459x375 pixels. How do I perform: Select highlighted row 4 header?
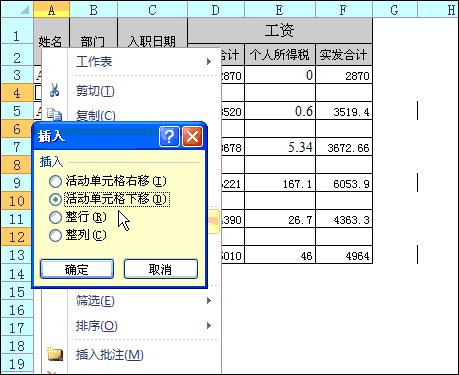(17, 93)
